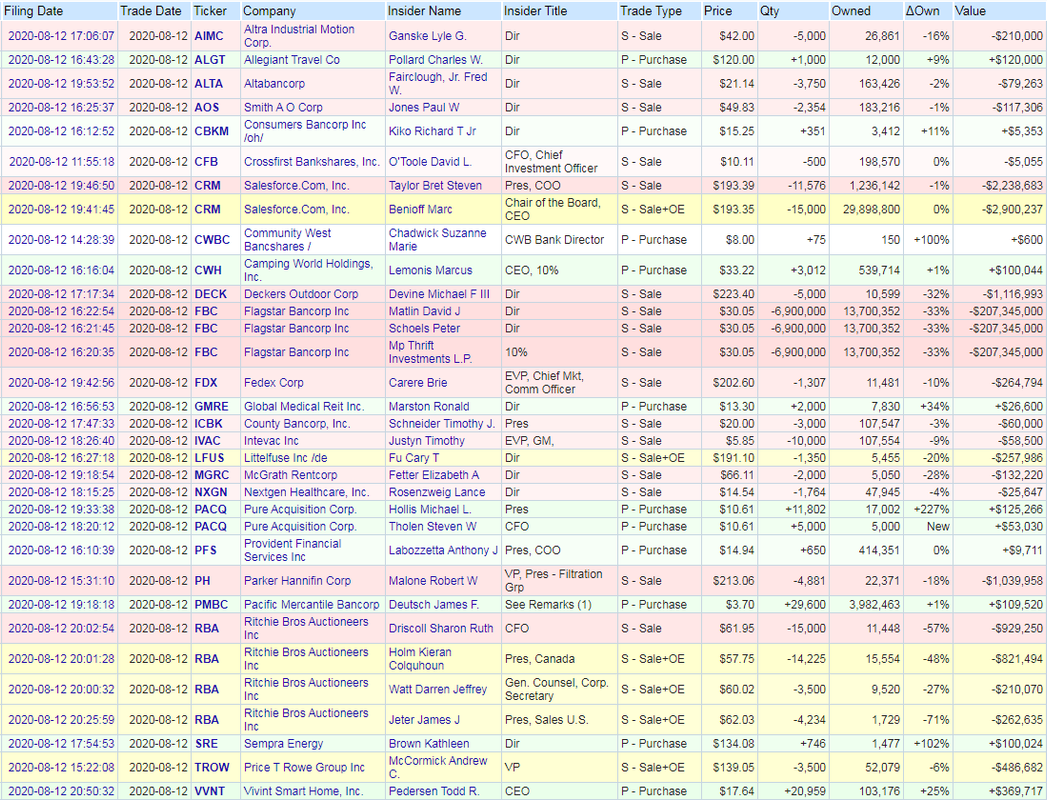Sort by the Insider Name header
Screen dimensions: 1047x800
pos(425,11)
